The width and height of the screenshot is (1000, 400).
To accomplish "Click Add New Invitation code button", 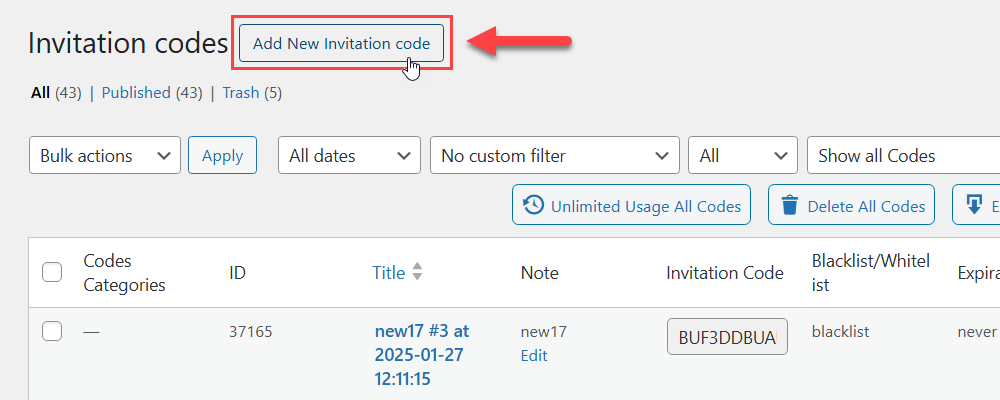I will click(x=341, y=43).
